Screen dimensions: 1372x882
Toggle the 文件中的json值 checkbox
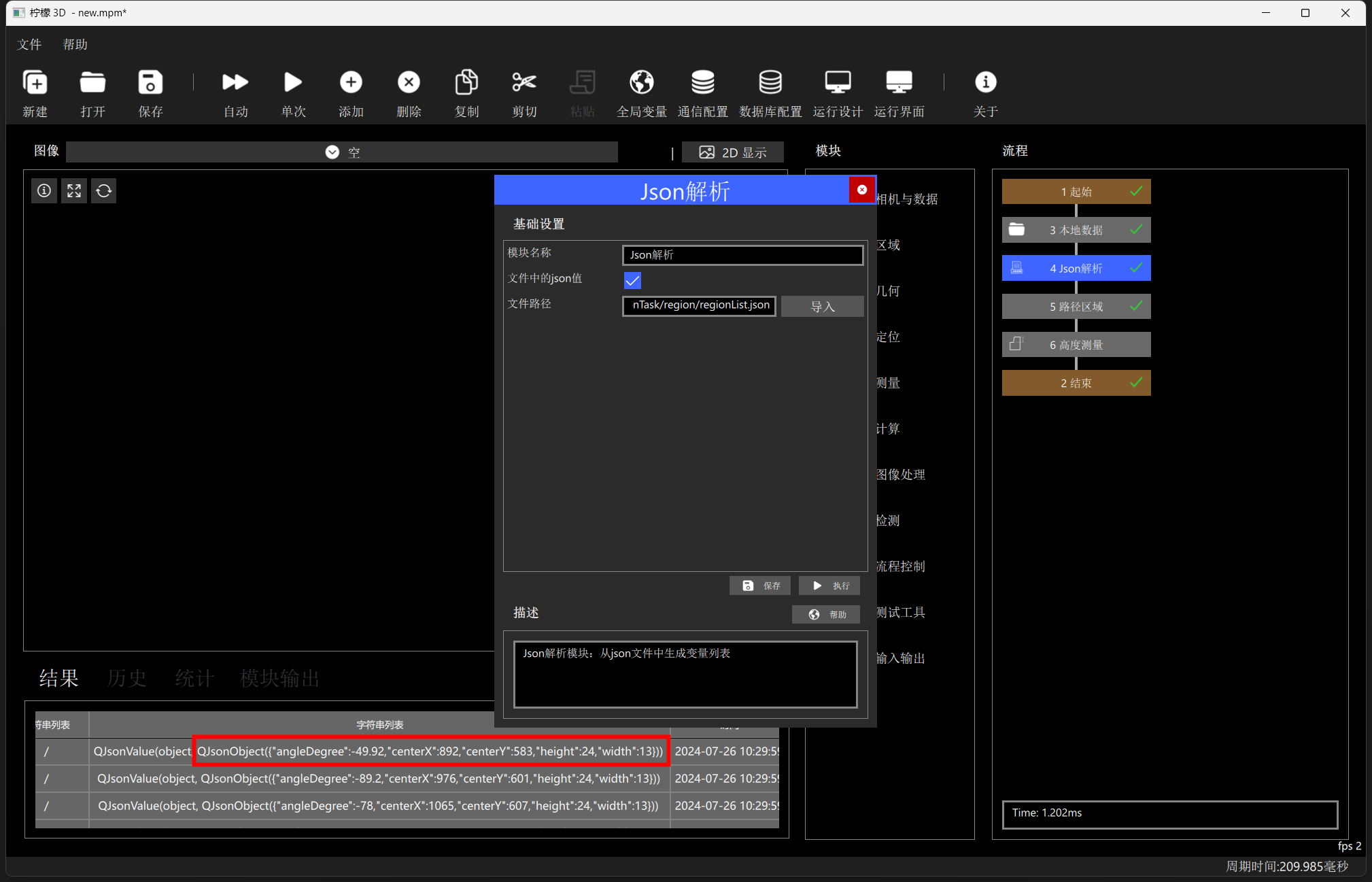(x=632, y=280)
